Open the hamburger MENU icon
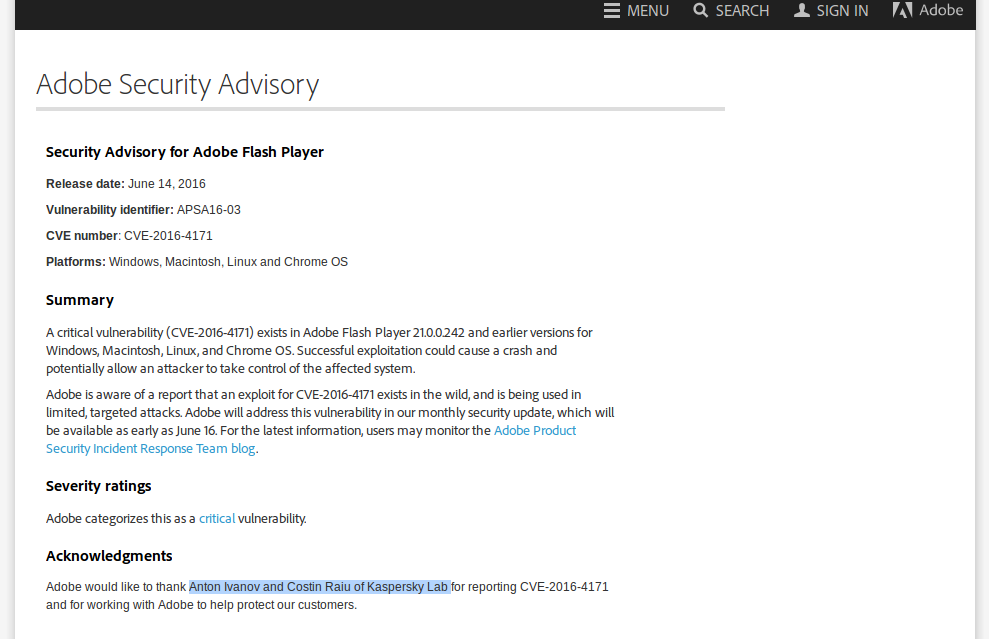Screen dimensions: 989x639 tap(611, 11)
